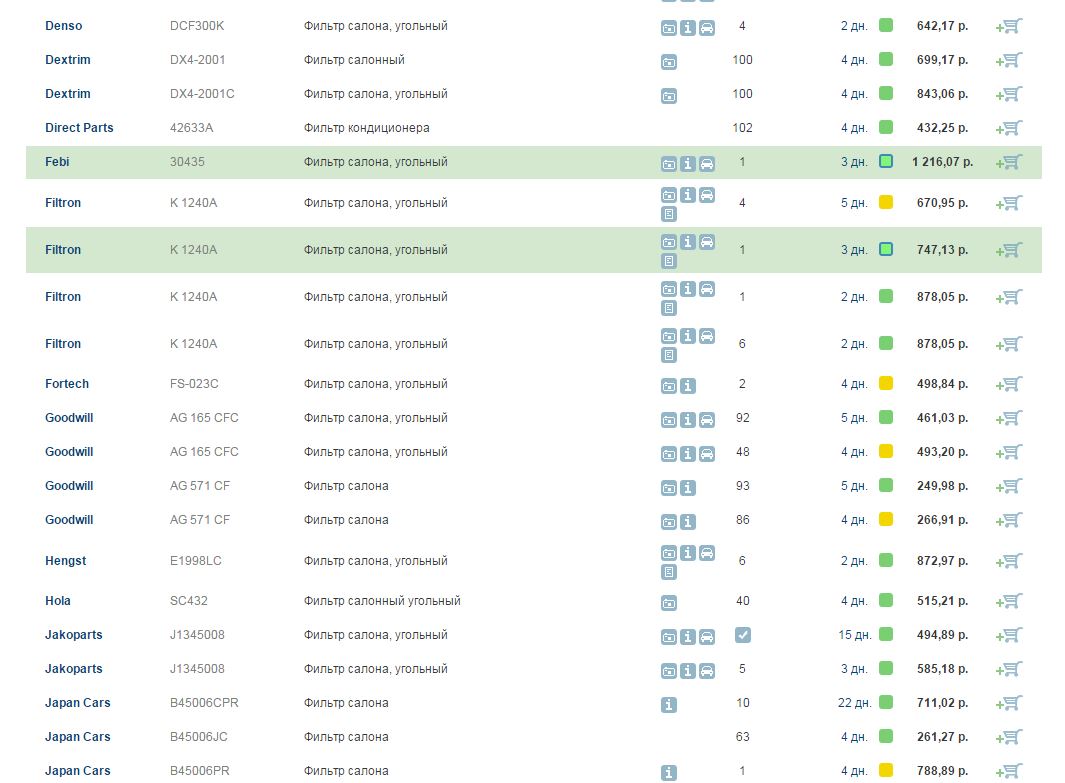Screen dimensions: 1065x783
Task: Click checkmark in Jakoparts 494,89 row
Action: pyautogui.click(x=742, y=635)
